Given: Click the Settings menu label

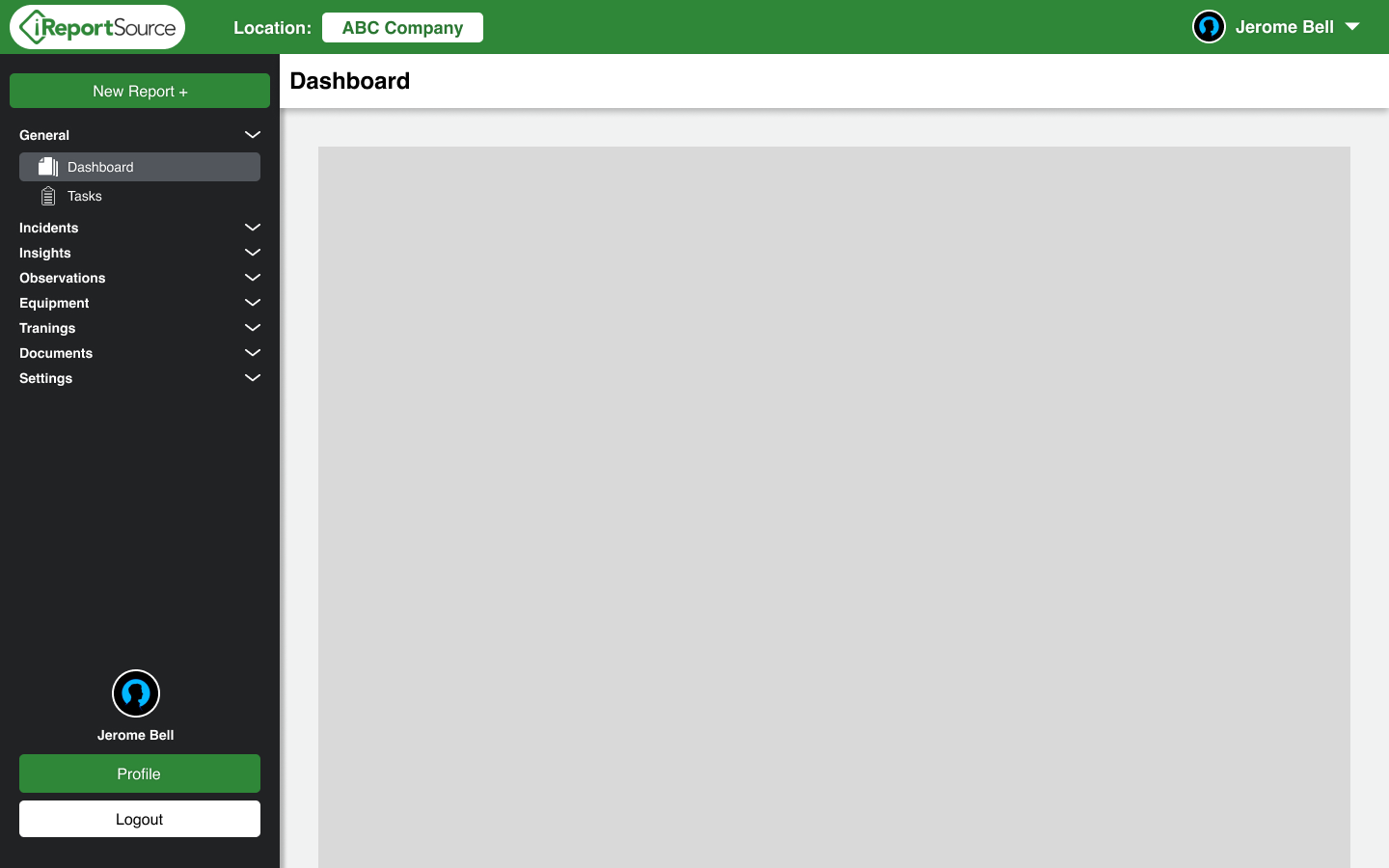Looking at the screenshot, I should (46, 378).
